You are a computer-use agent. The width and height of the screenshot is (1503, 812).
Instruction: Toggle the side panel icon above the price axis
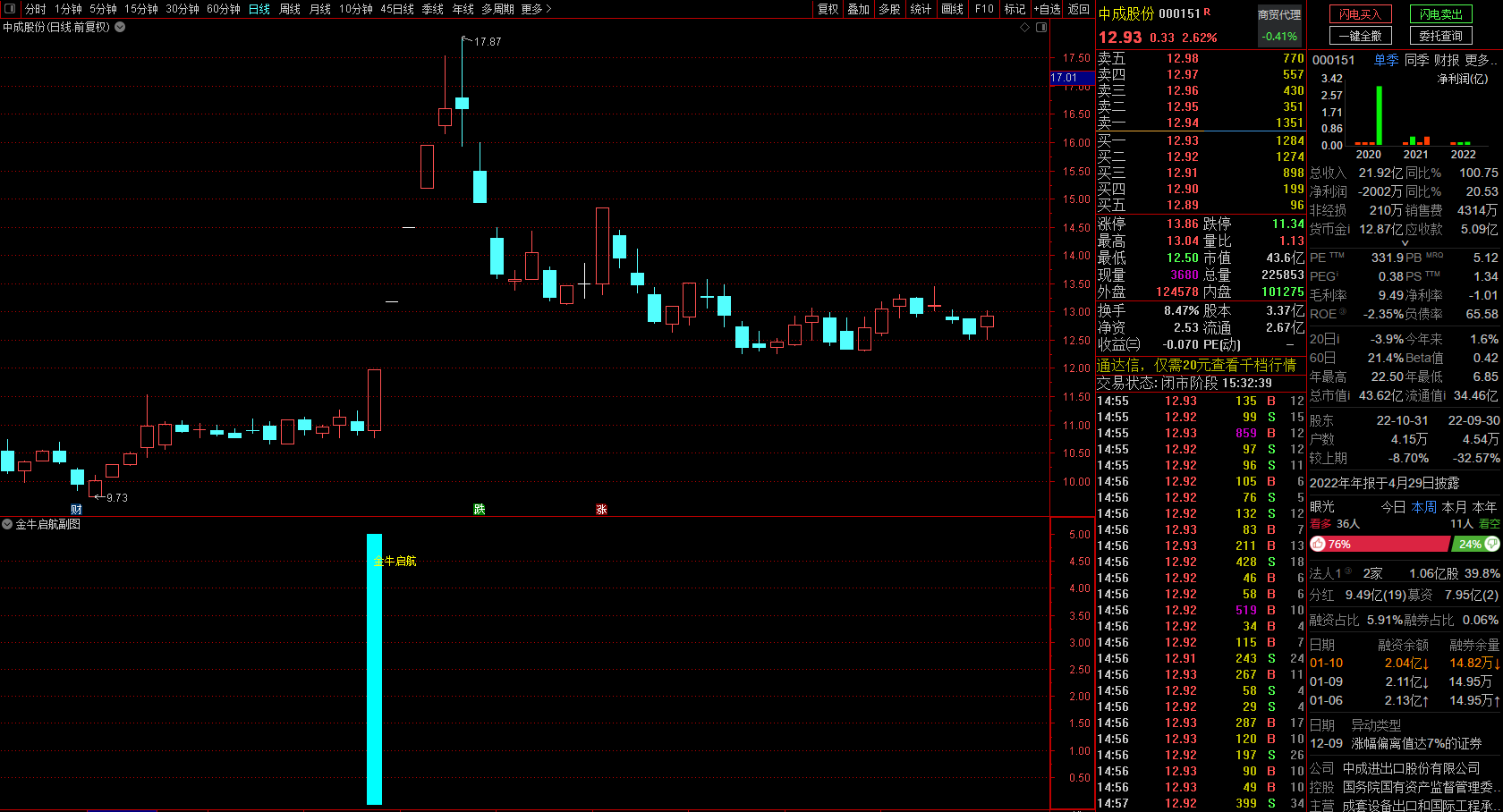[1041, 28]
